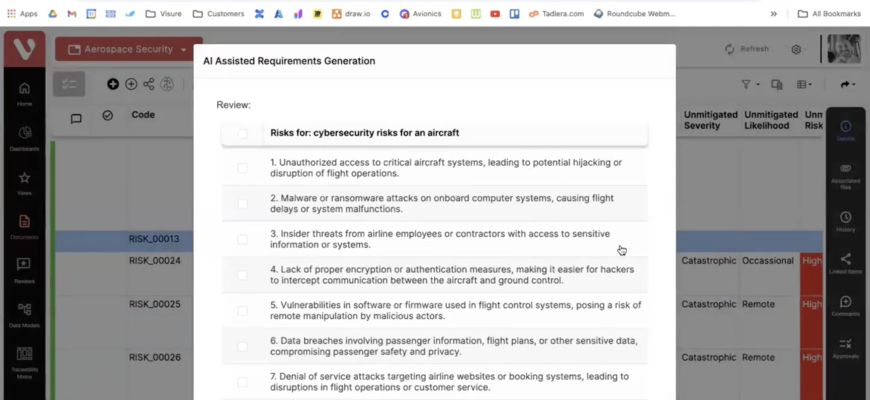Select the RISK_00013 table row
Screen dimensions: 870x400
point(154,239)
